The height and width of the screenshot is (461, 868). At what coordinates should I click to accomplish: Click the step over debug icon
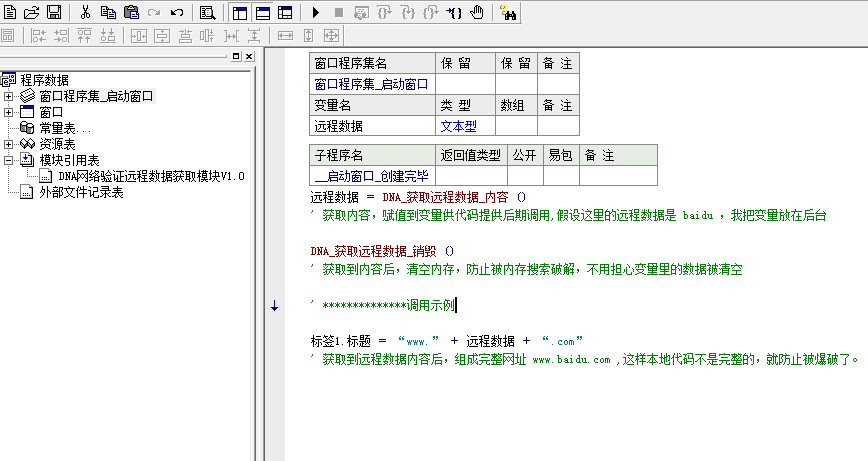click(384, 12)
